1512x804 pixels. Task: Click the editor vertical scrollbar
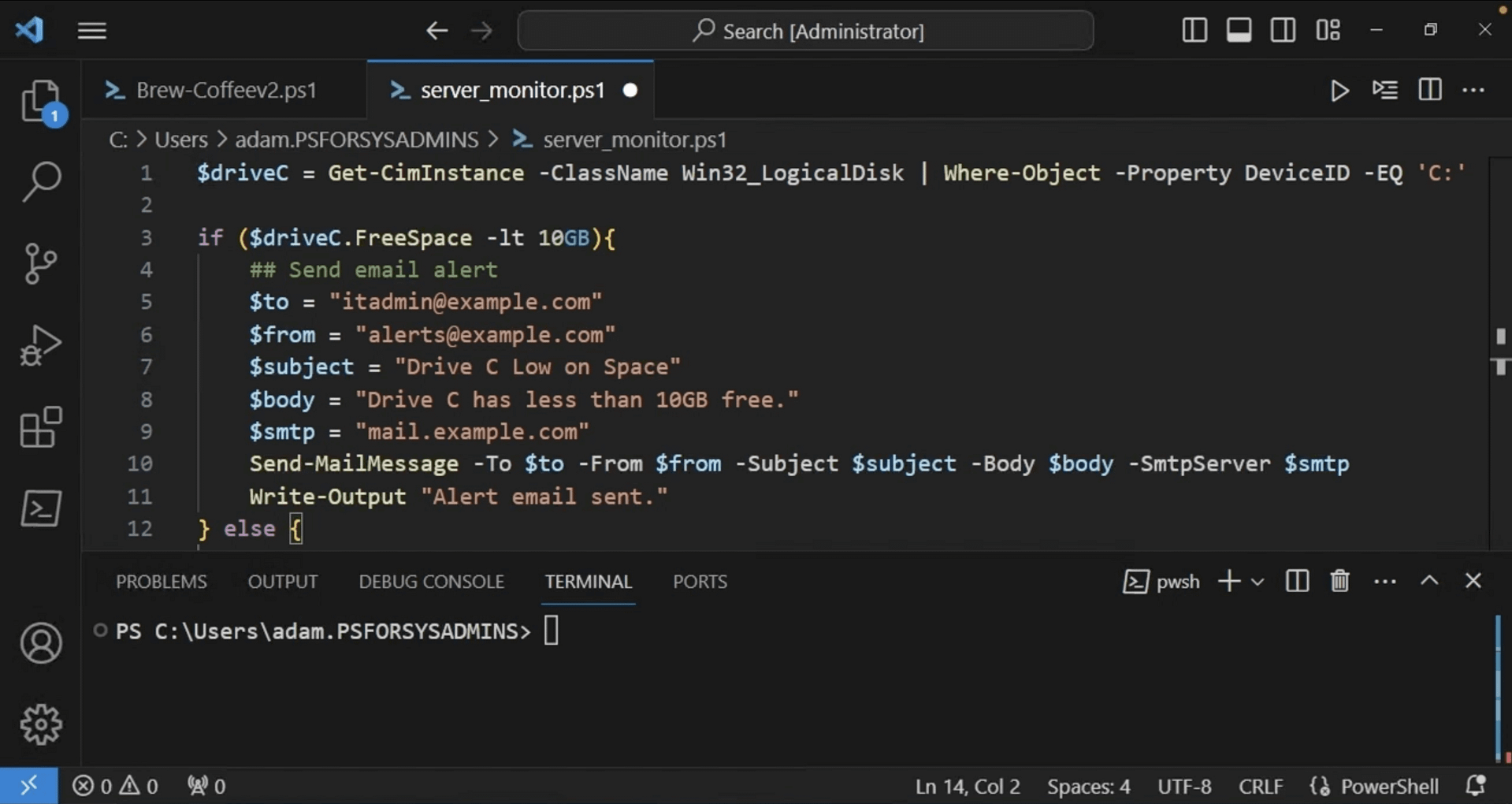(1500, 352)
